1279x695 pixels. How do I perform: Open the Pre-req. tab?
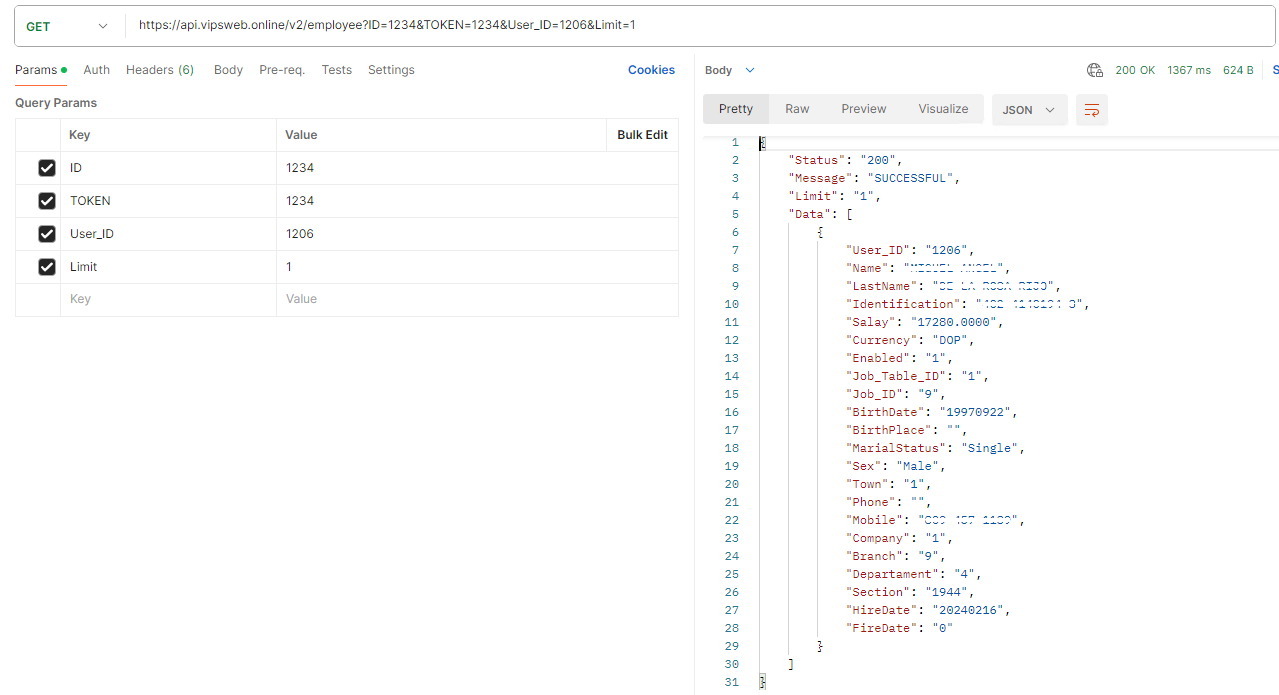click(x=282, y=70)
